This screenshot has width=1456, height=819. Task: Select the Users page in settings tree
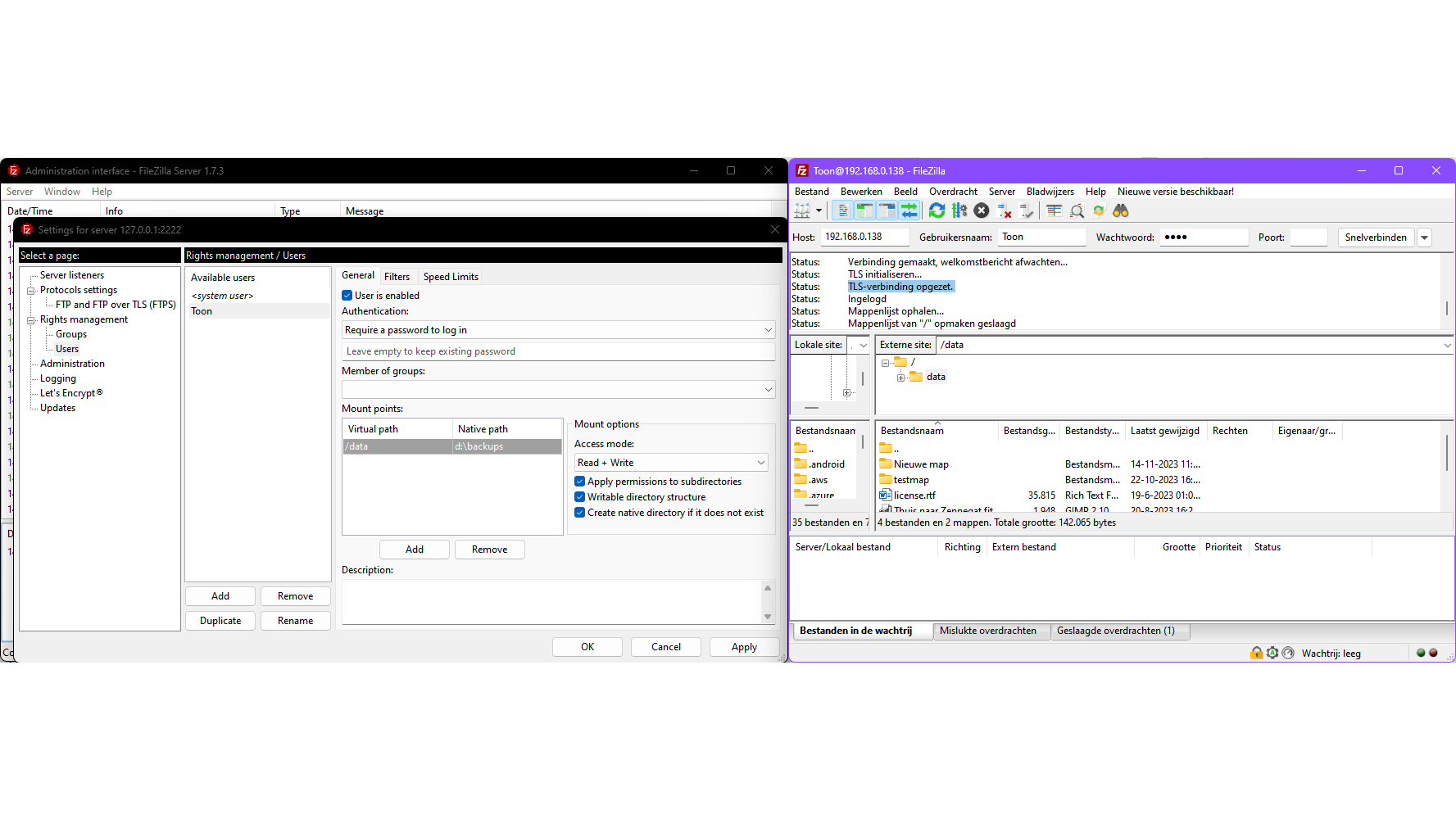67,349
